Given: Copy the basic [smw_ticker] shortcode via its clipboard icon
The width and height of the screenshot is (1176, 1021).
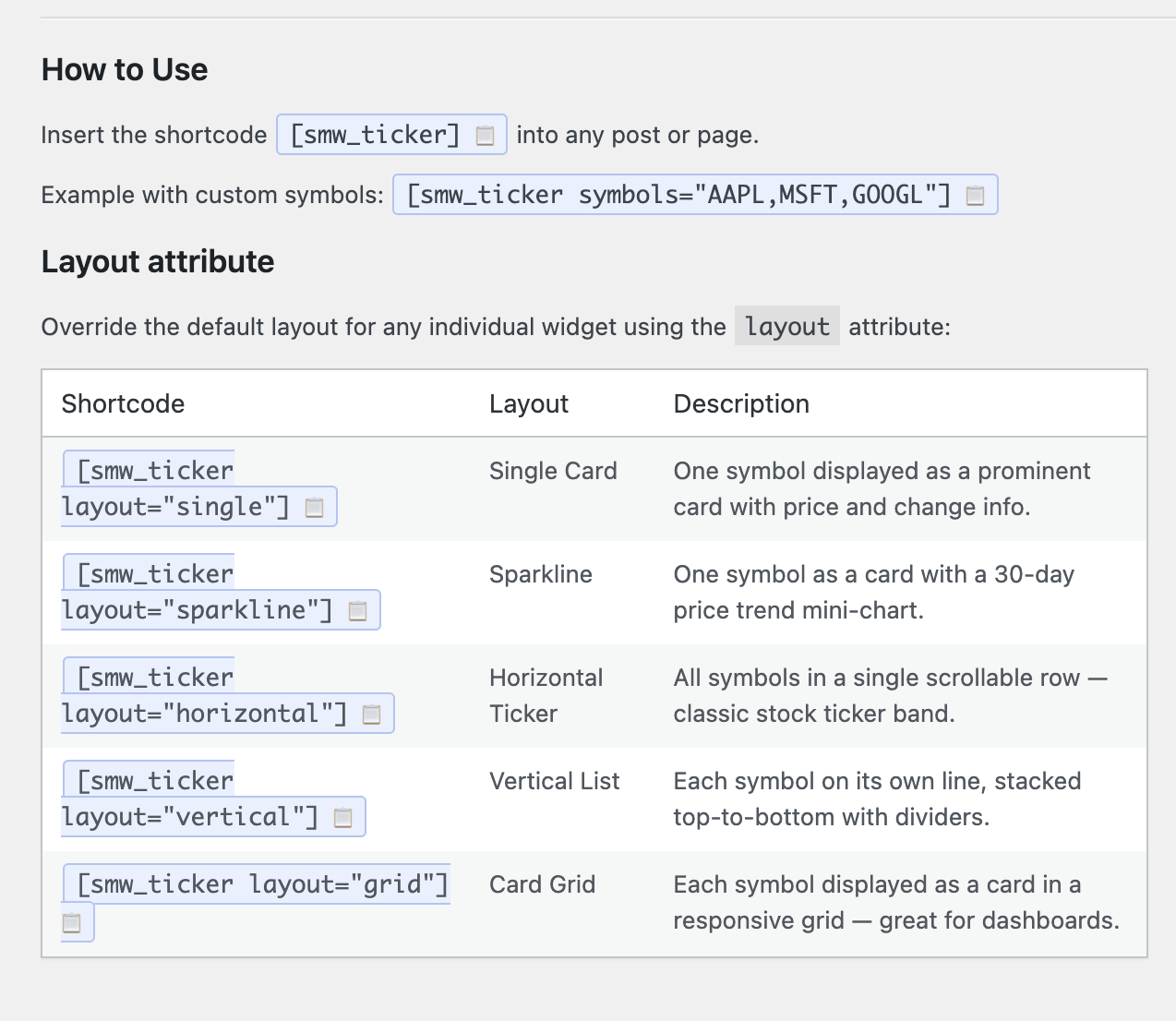Looking at the screenshot, I should click(484, 135).
